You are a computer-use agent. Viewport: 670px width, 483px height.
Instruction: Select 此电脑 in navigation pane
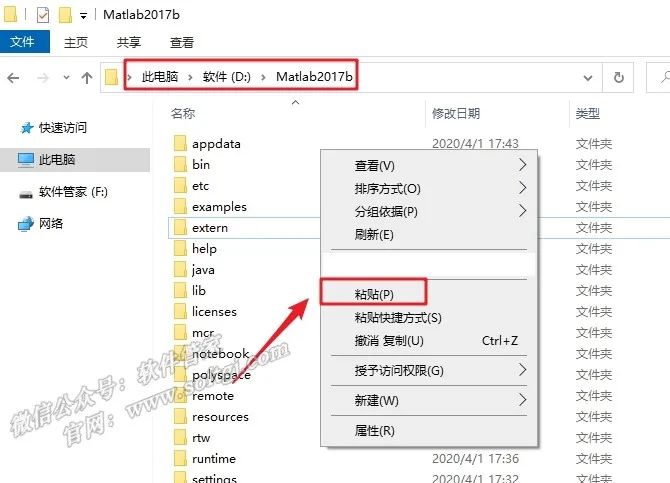click(75, 160)
